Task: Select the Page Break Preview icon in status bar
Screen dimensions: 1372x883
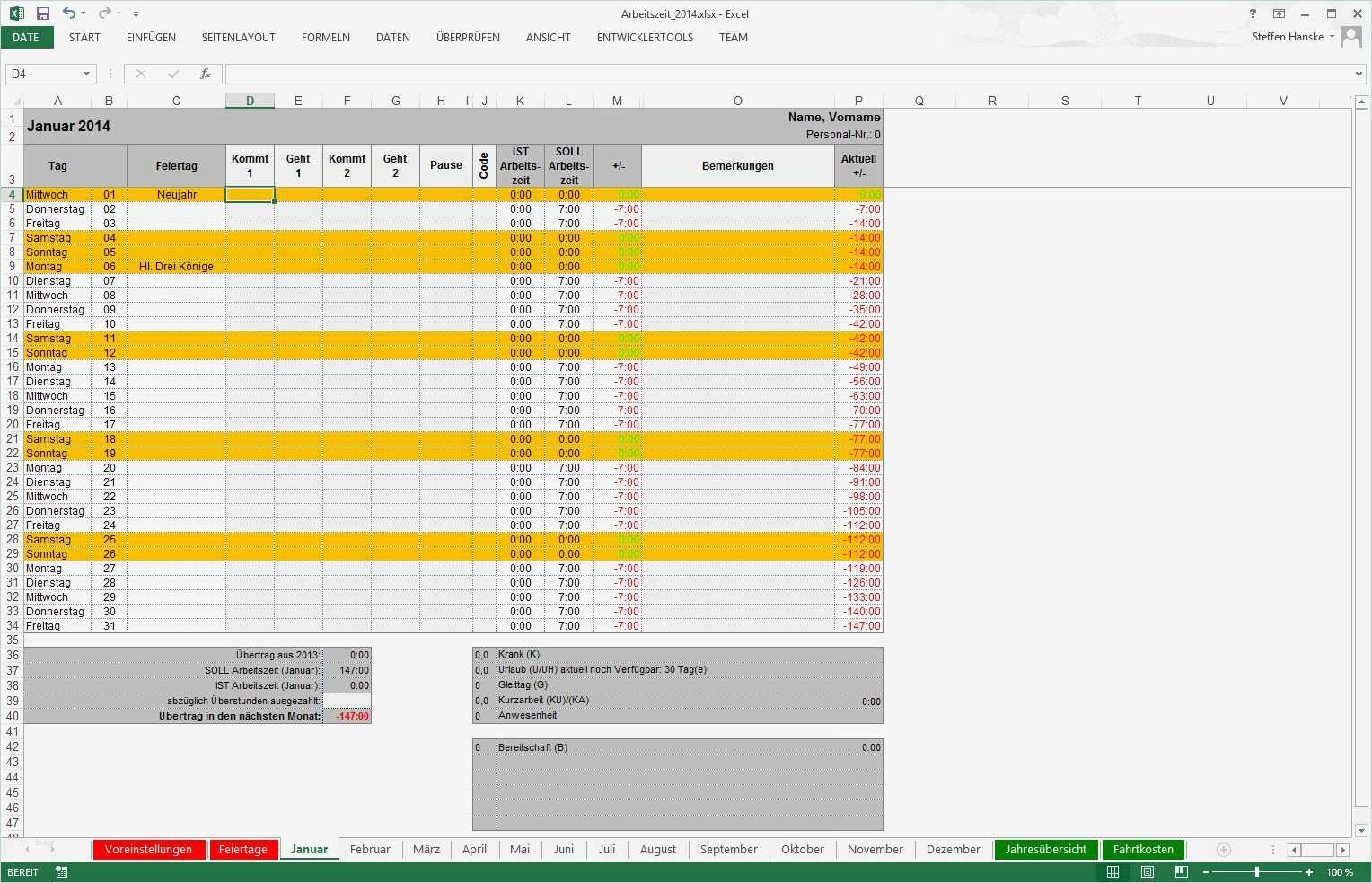Action: [1183, 871]
